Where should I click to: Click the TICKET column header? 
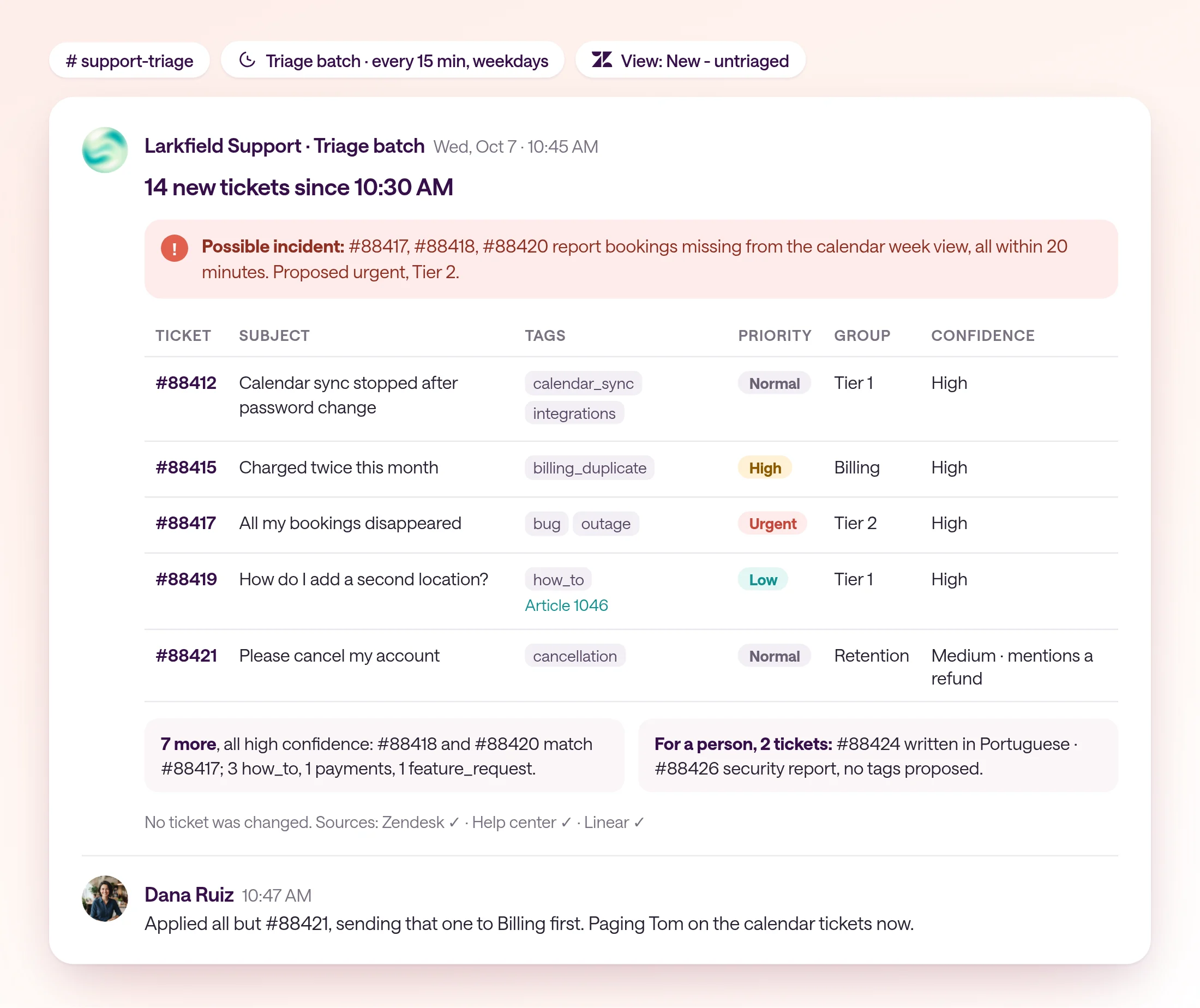(x=183, y=335)
